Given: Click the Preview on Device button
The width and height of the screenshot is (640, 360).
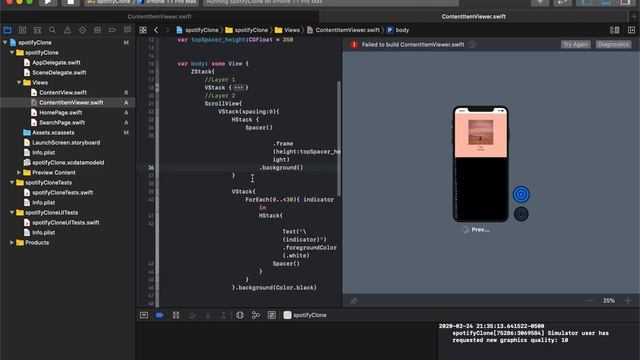Looking at the screenshot, I should coord(521,214).
